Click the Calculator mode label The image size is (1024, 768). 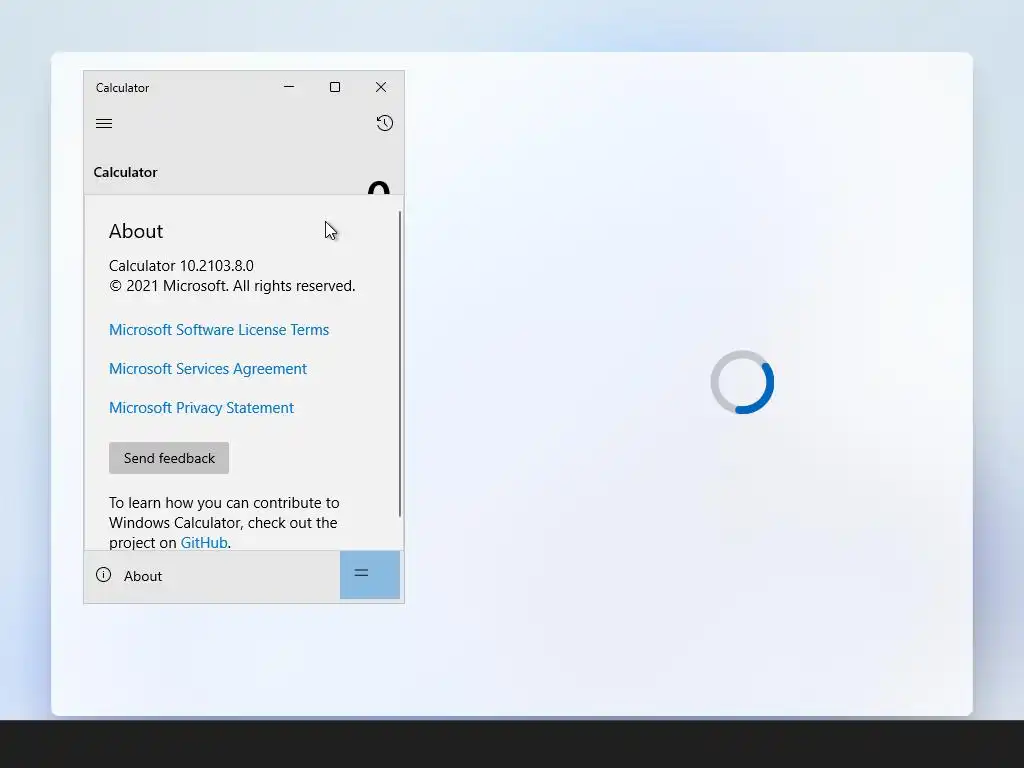click(125, 172)
